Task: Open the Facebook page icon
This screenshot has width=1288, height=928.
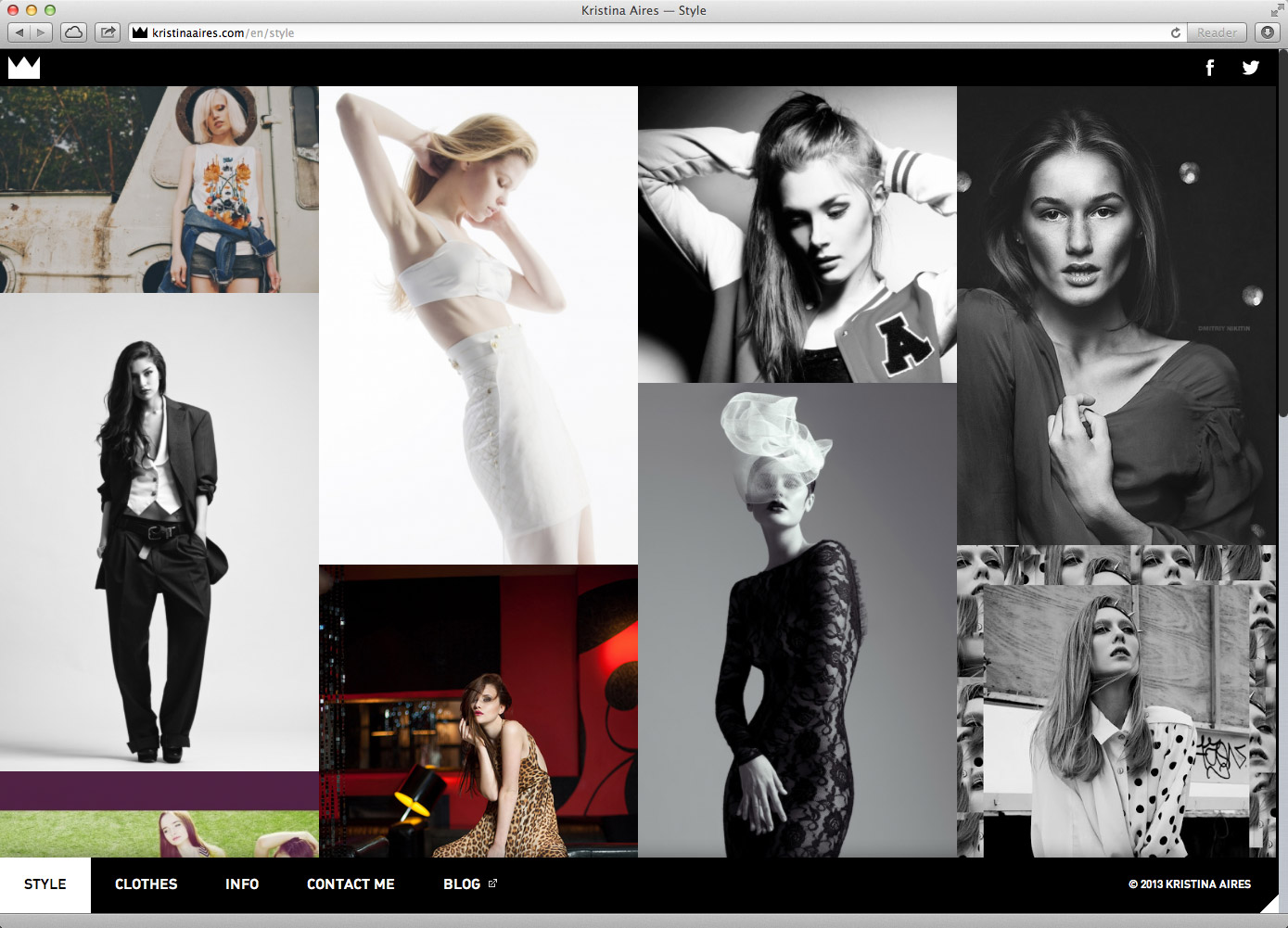Action: click(x=1209, y=68)
